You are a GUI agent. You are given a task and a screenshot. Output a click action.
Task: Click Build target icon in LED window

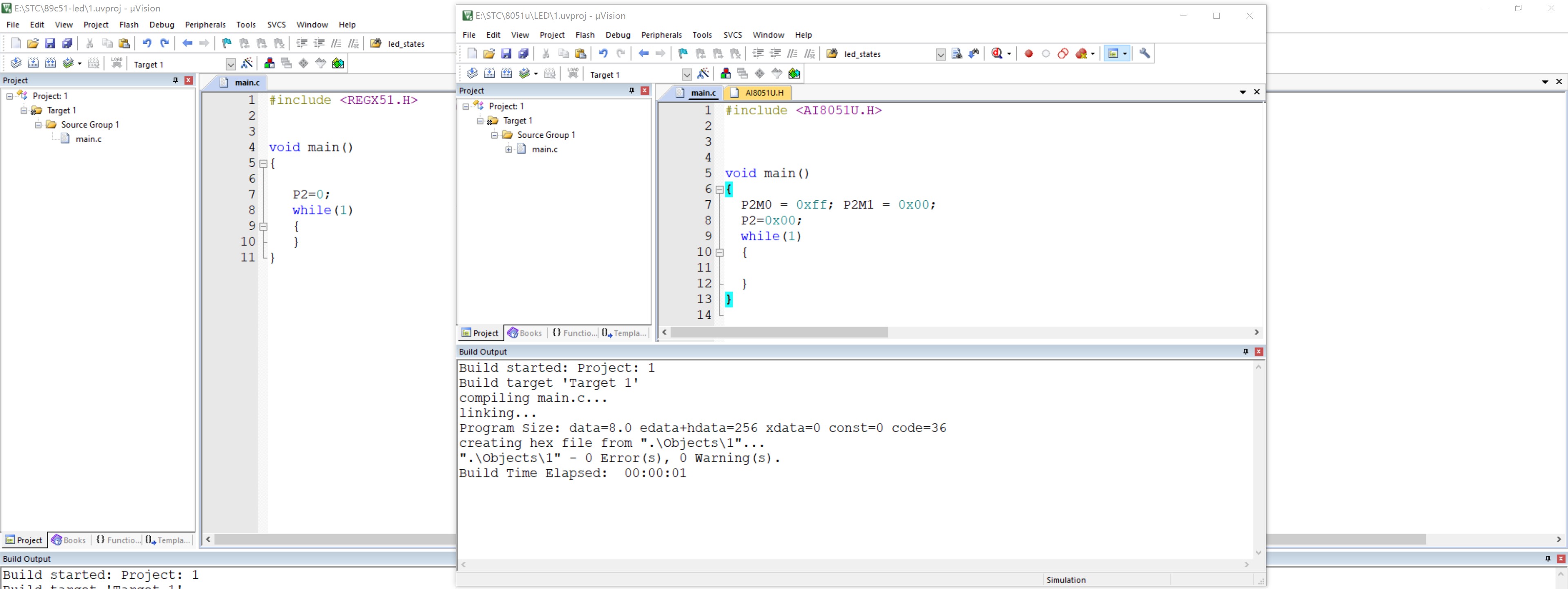(x=489, y=74)
